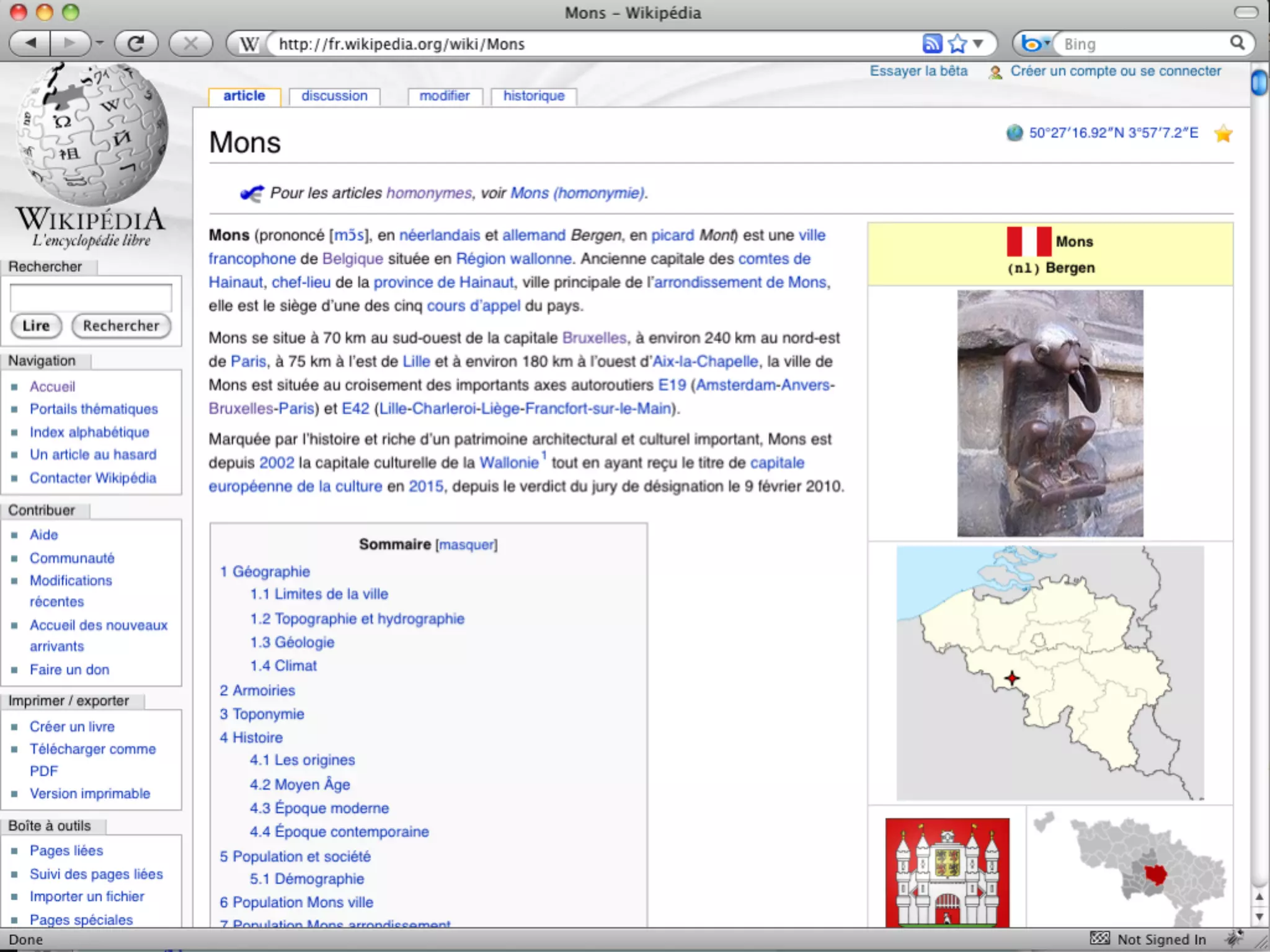Open the Mons monkey statue thumbnail
The height and width of the screenshot is (952, 1270).
tap(1050, 413)
